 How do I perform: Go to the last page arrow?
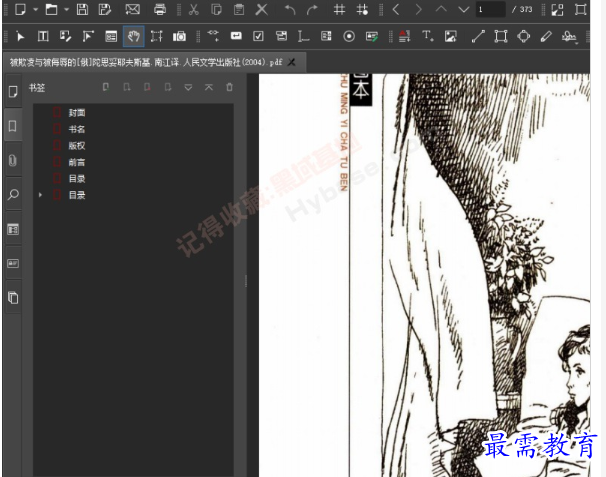[418, 9]
